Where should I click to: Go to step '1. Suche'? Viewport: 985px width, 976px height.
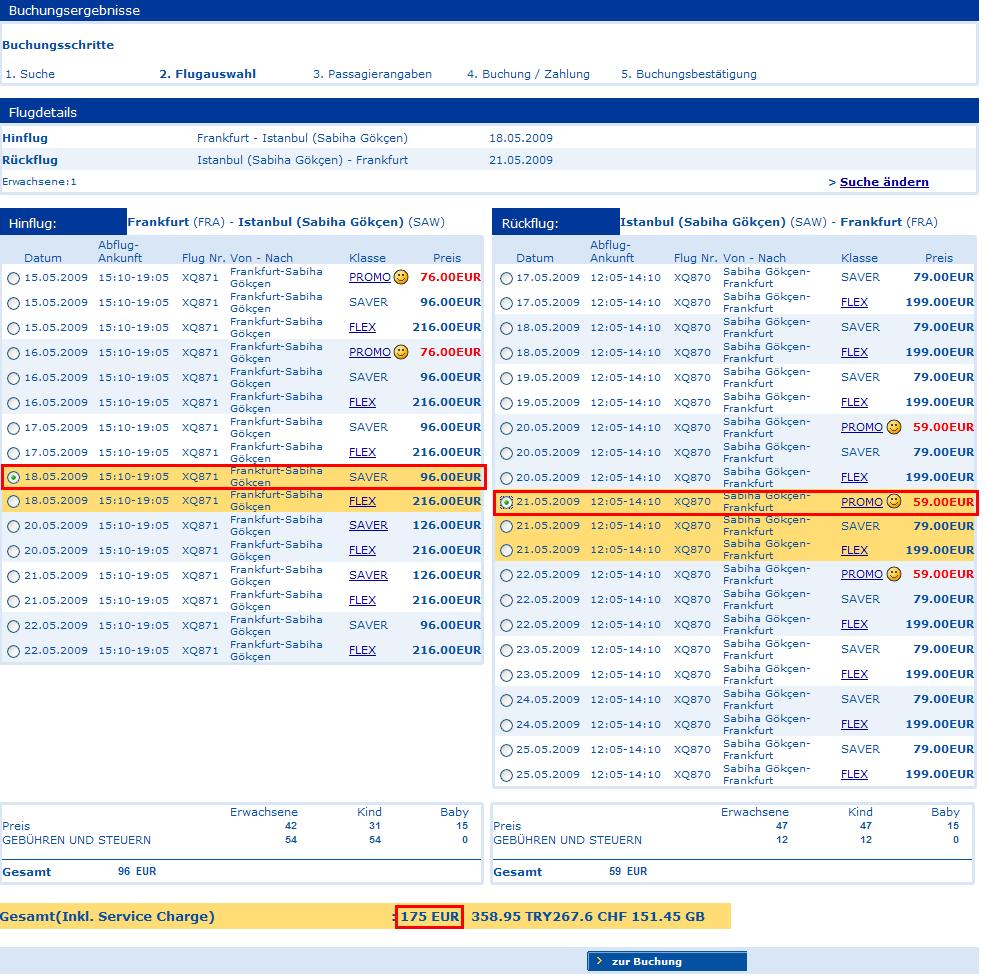pyautogui.click(x=30, y=74)
